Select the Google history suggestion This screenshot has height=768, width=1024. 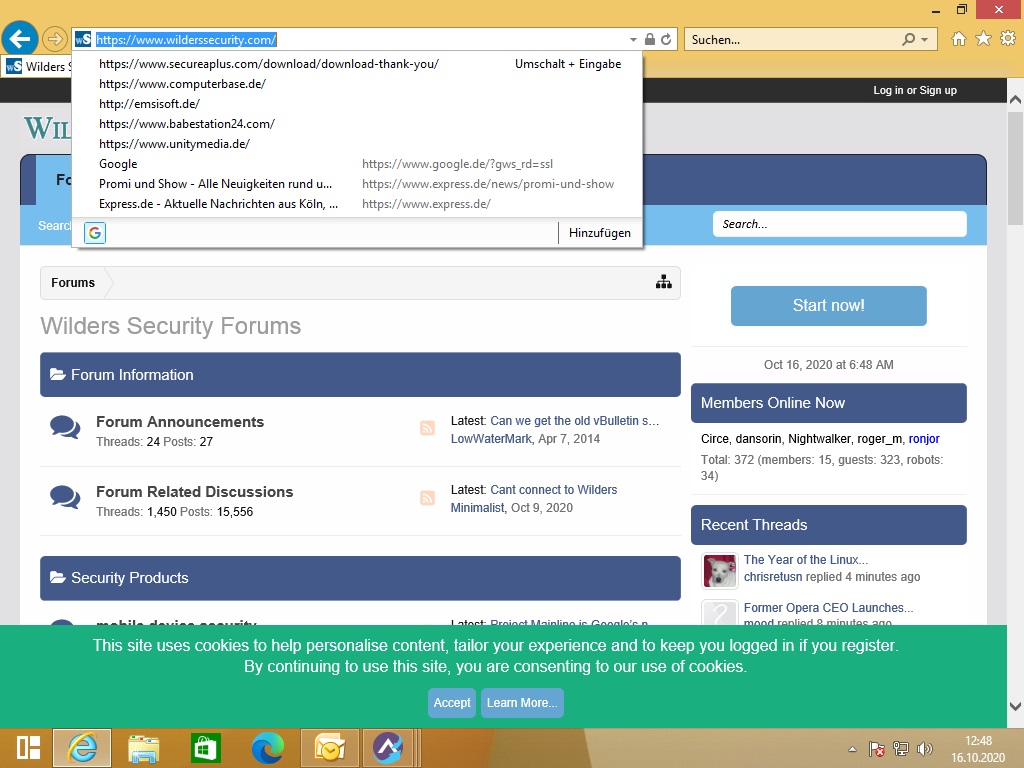click(357, 164)
